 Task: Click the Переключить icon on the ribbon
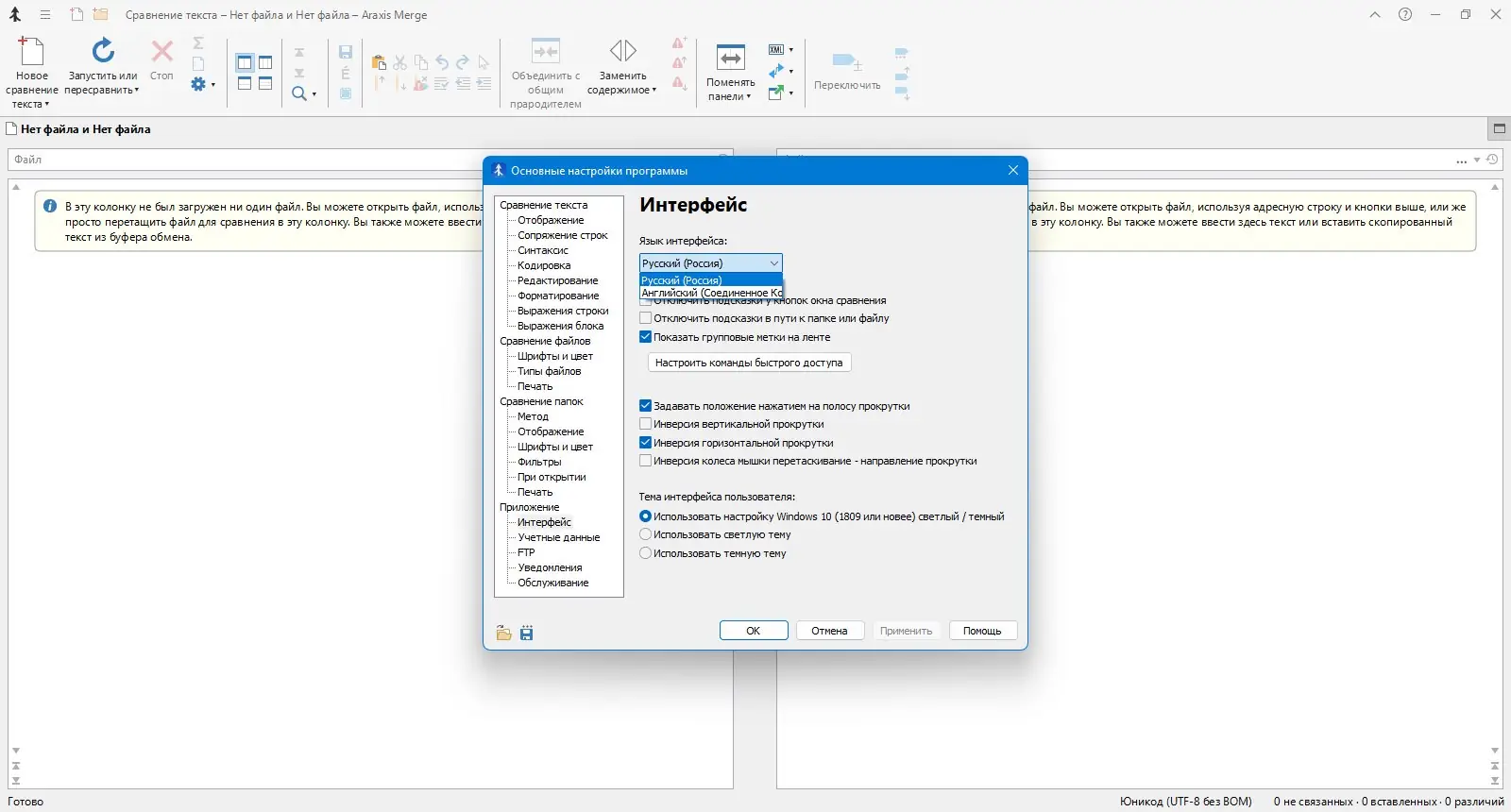(847, 62)
